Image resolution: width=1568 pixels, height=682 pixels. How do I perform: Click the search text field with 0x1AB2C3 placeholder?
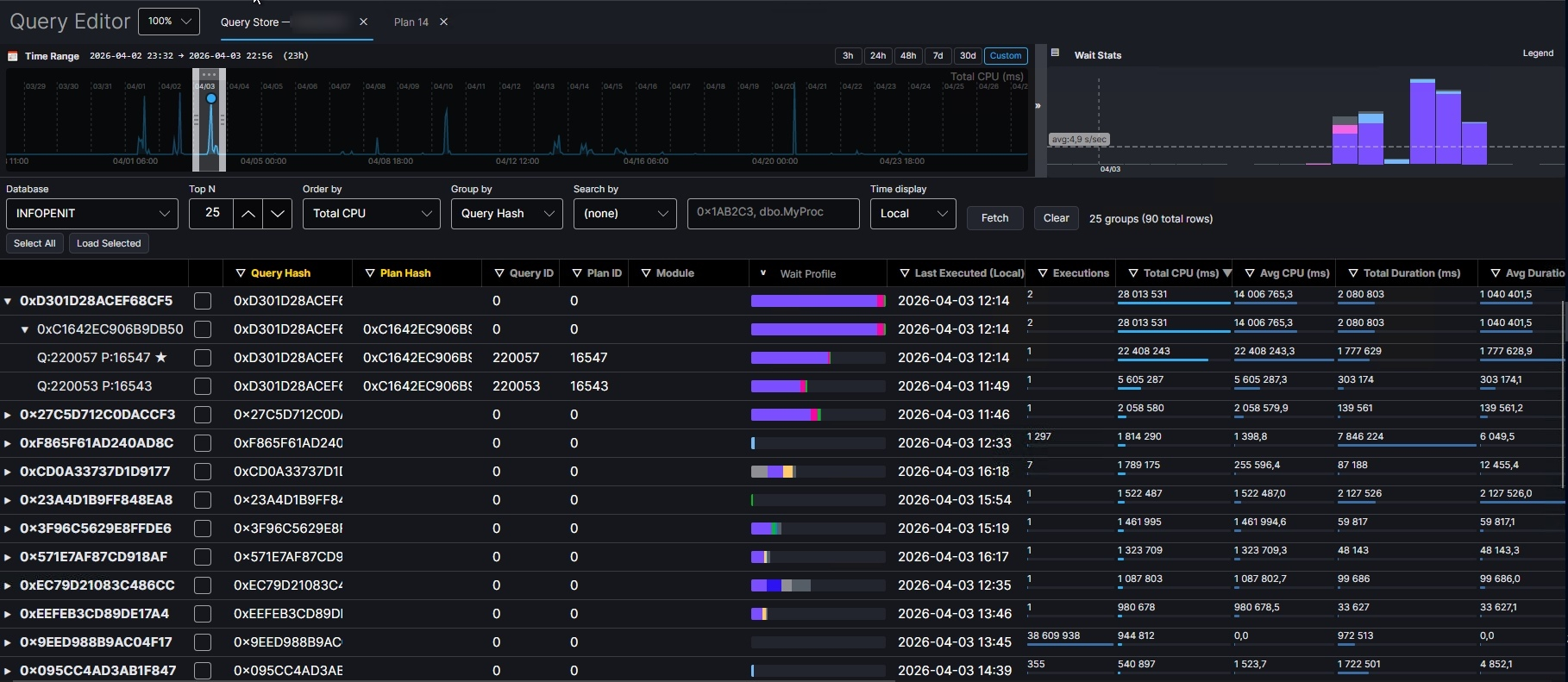774,214
